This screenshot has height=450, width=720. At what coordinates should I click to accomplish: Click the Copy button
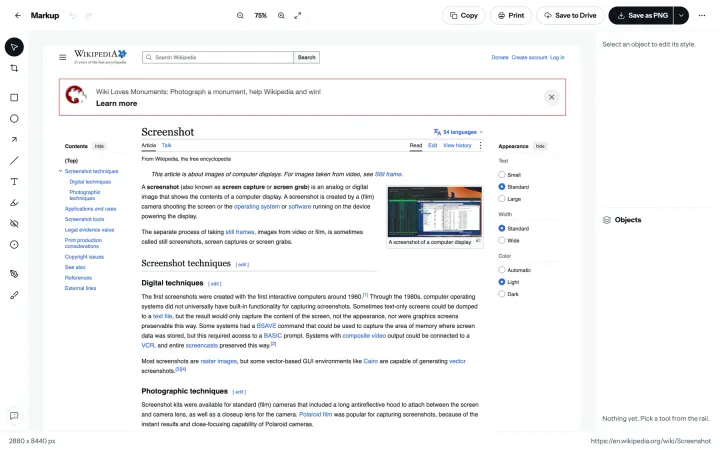pyautogui.click(x=464, y=15)
